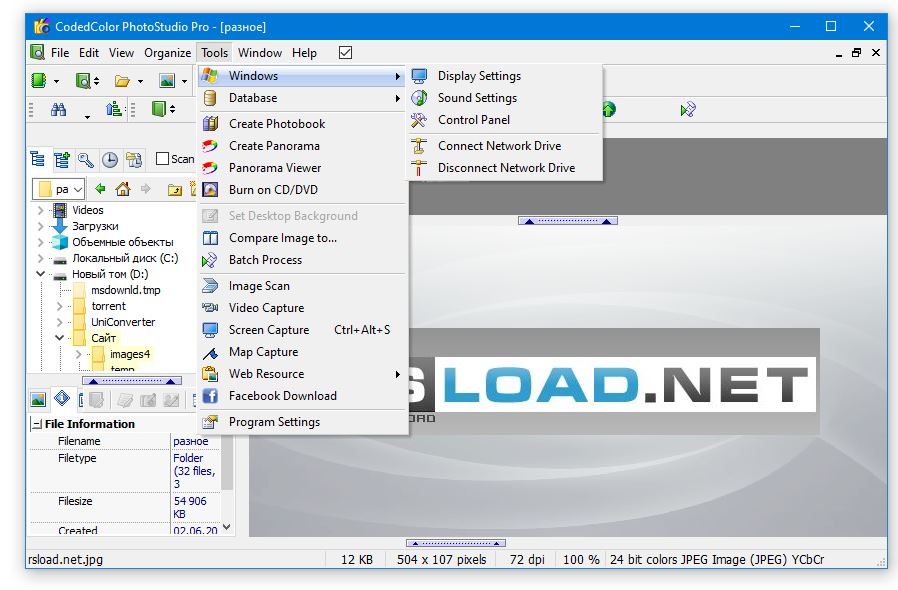Click the green notebook icon in the top toolbar

(x=39, y=80)
